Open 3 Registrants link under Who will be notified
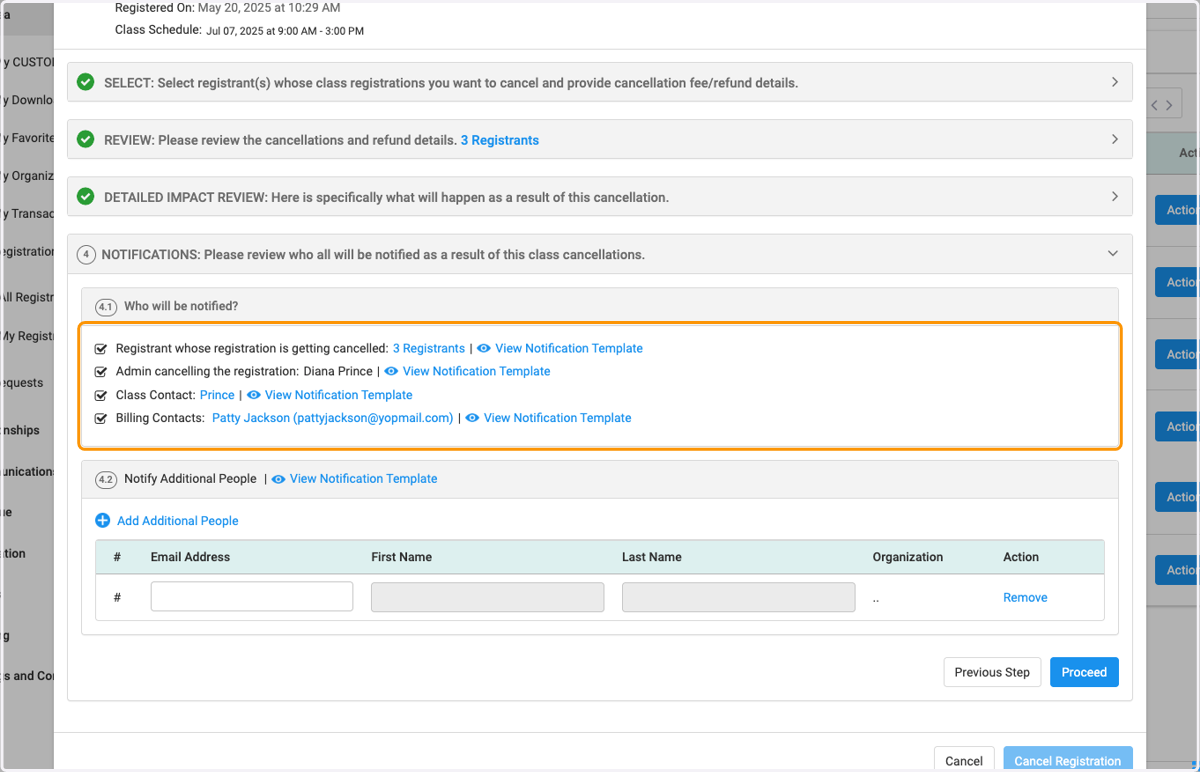Screen dimensions: 1200x772 click(x=429, y=348)
